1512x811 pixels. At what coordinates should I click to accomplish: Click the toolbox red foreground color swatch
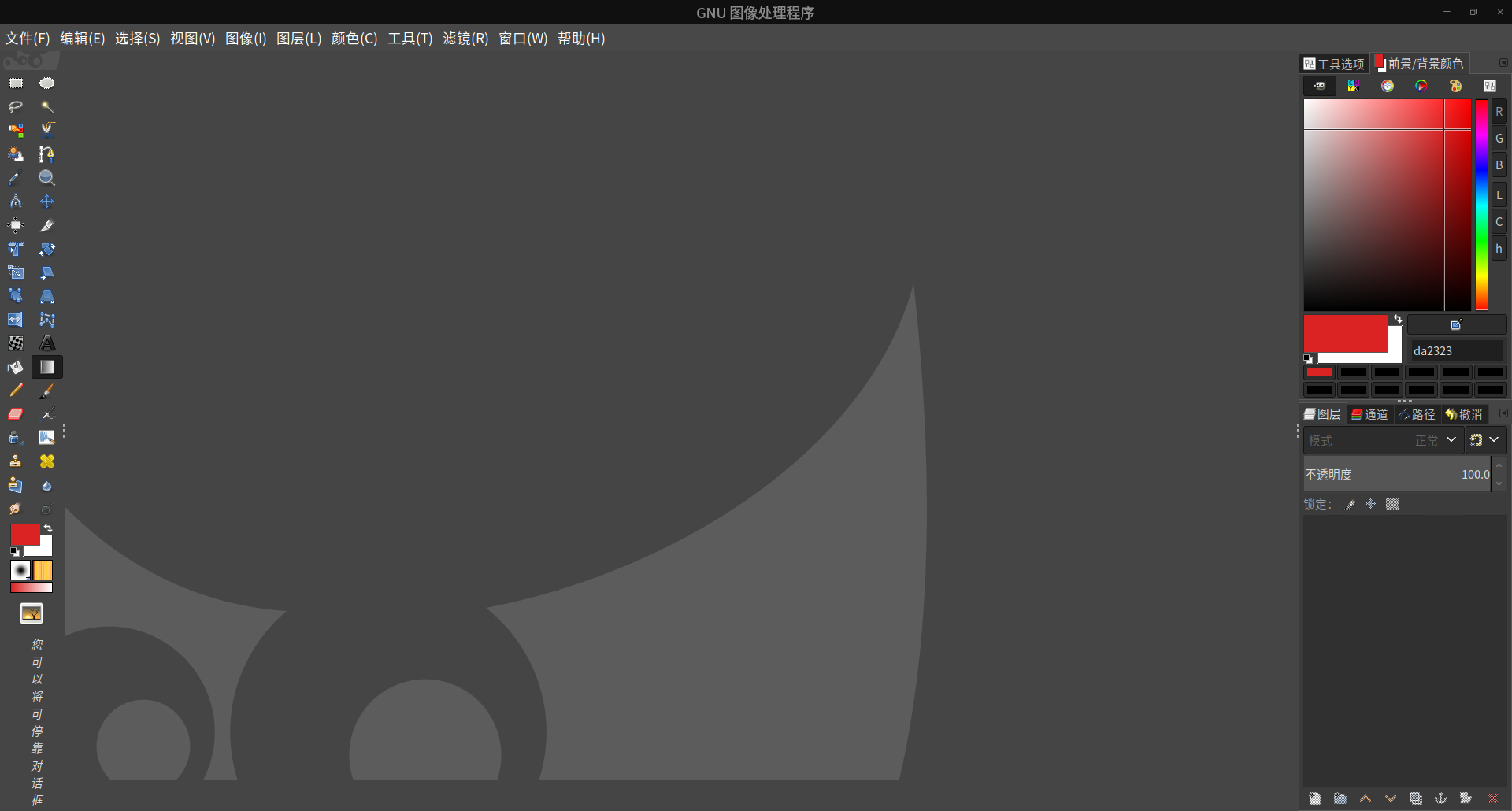(x=24, y=535)
